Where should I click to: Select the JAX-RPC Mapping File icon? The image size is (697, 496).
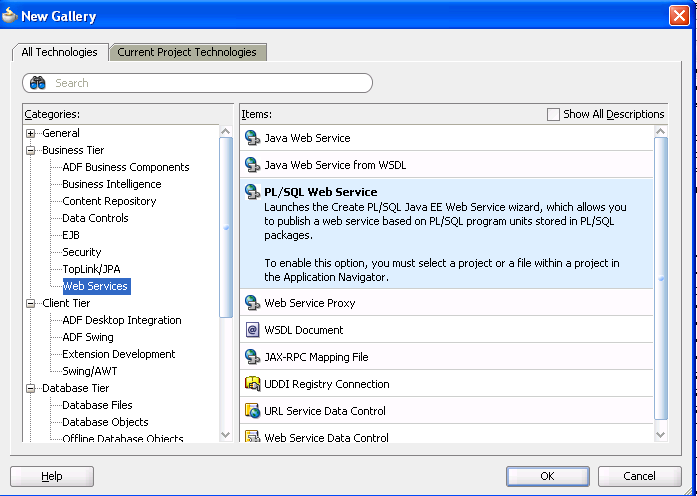(252, 357)
